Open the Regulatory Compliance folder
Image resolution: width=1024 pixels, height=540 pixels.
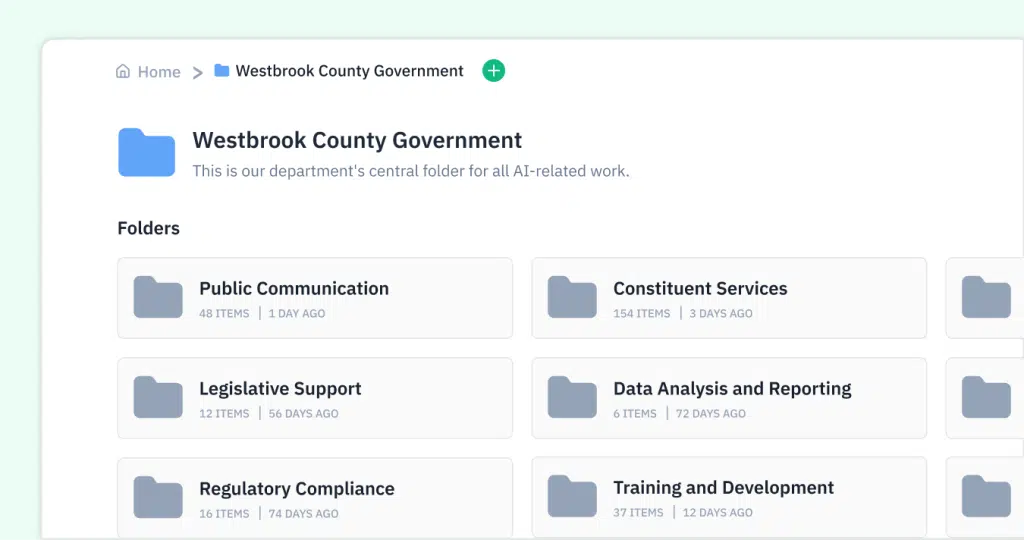coord(296,489)
